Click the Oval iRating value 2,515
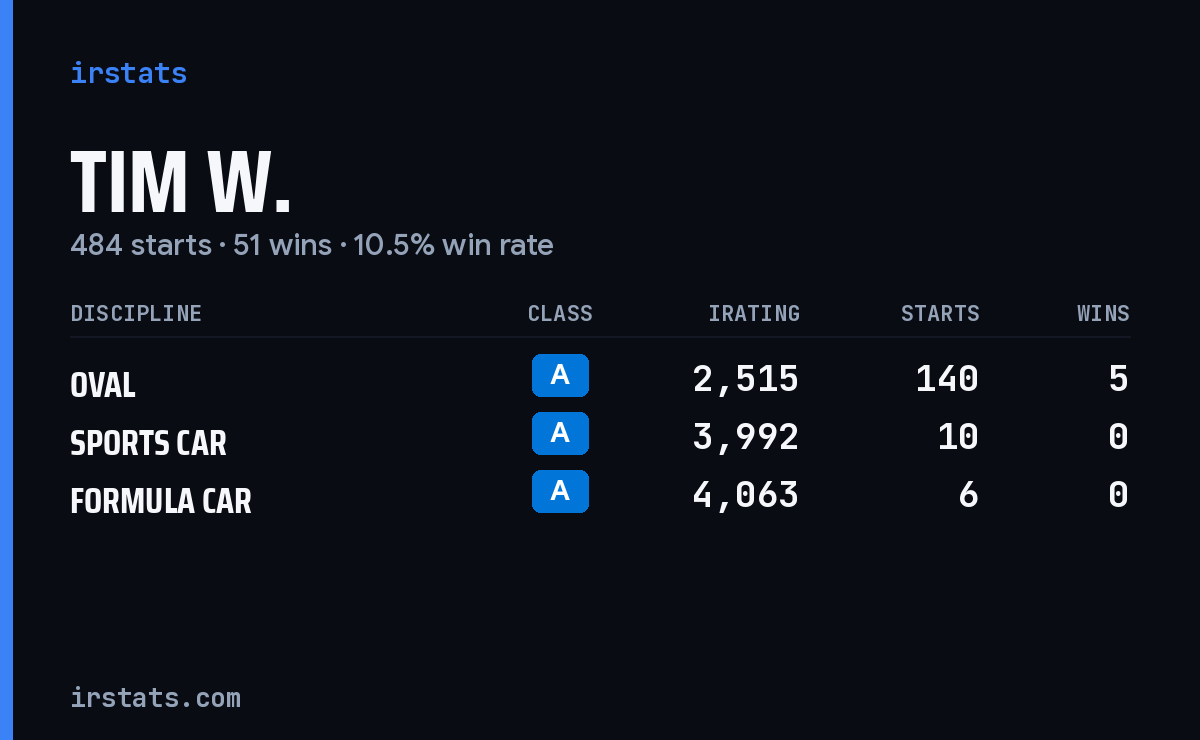Image resolution: width=1200 pixels, height=740 pixels. (x=746, y=379)
